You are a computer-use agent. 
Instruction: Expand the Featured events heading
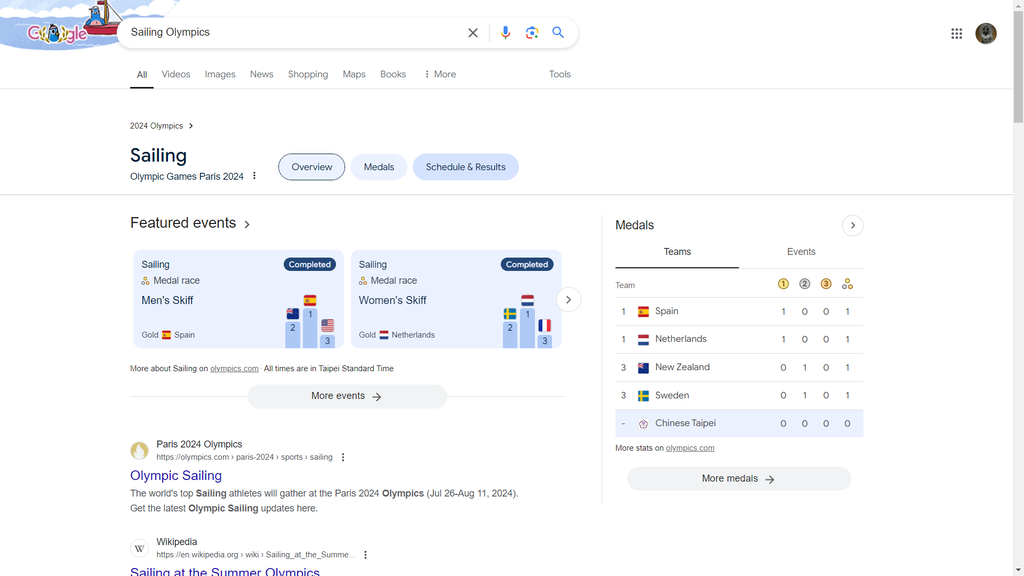189,223
